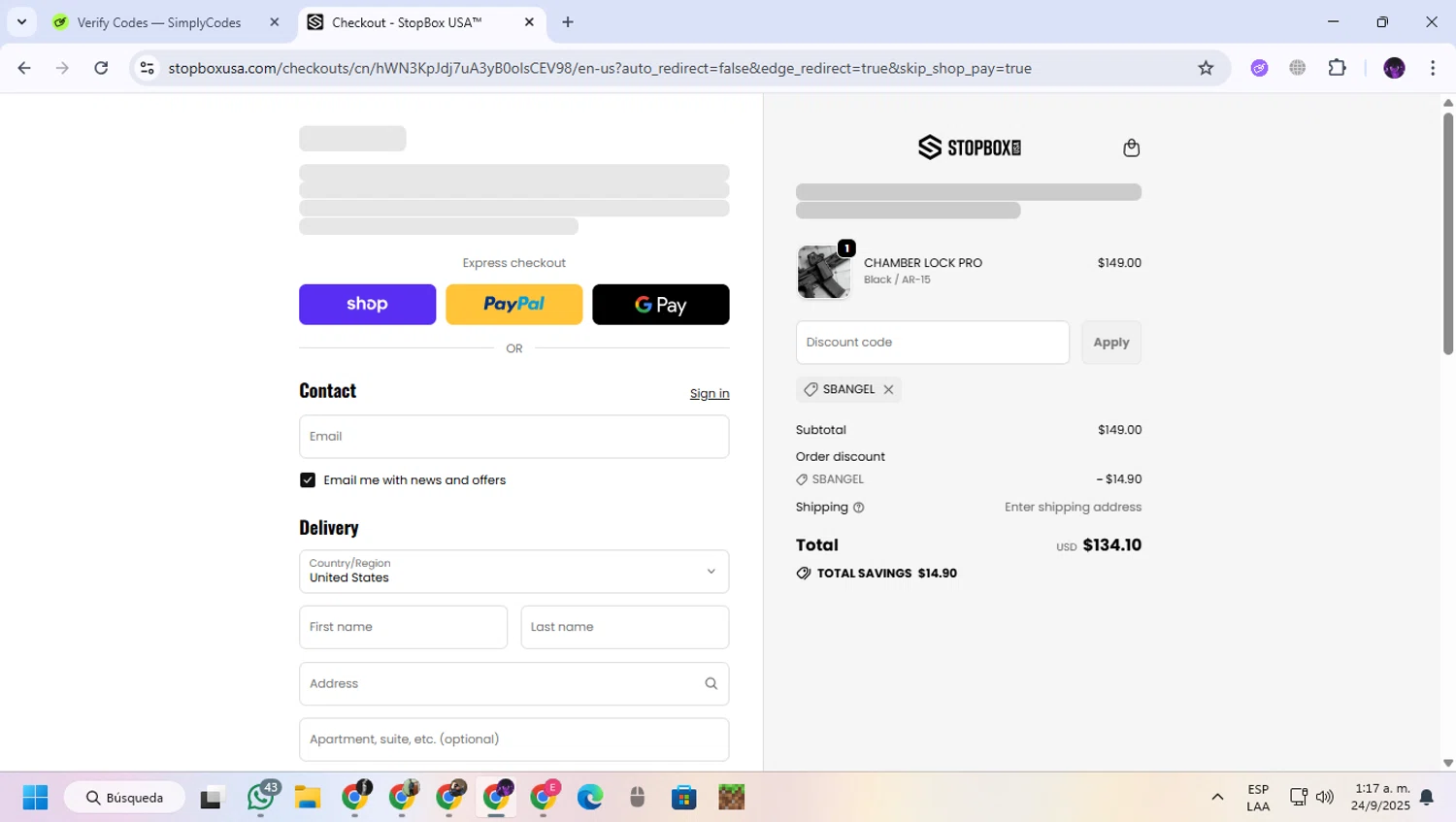Screen dimensions: 1456x822
Task: Click the purple extension icon in toolbar
Action: (x=1259, y=68)
